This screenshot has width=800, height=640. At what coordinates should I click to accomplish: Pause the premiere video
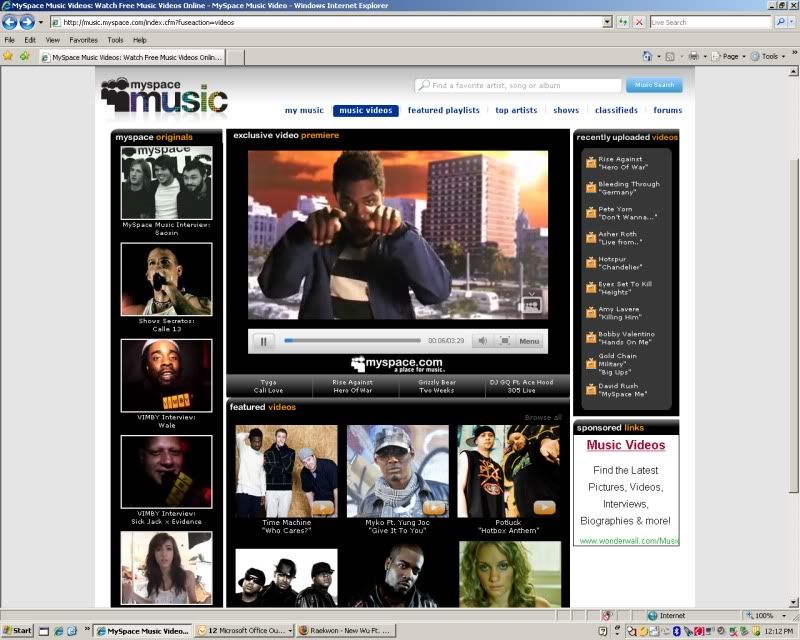(263, 341)
